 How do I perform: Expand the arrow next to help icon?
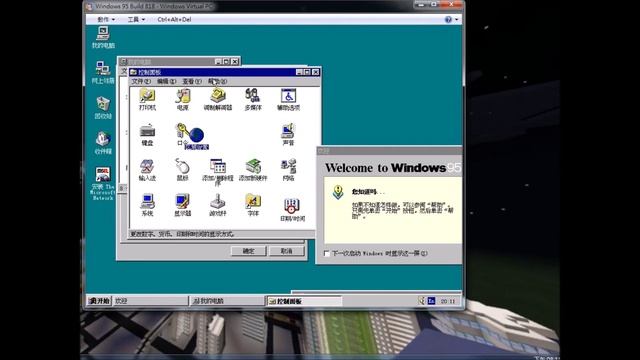(x=456, y=19)
